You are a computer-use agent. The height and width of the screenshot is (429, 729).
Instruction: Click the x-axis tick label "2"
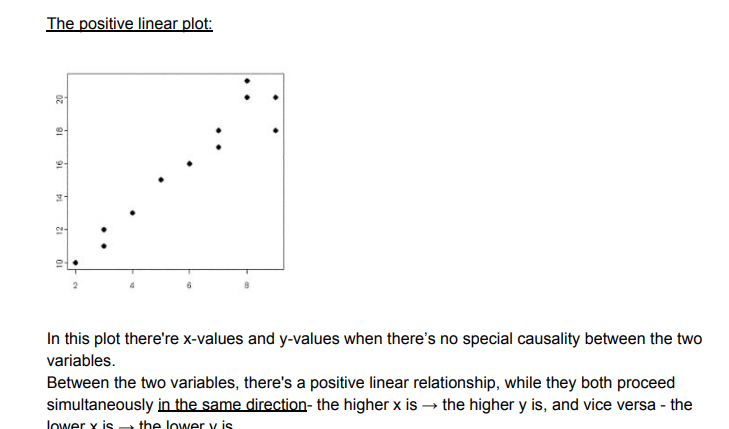tap(75, 285)
